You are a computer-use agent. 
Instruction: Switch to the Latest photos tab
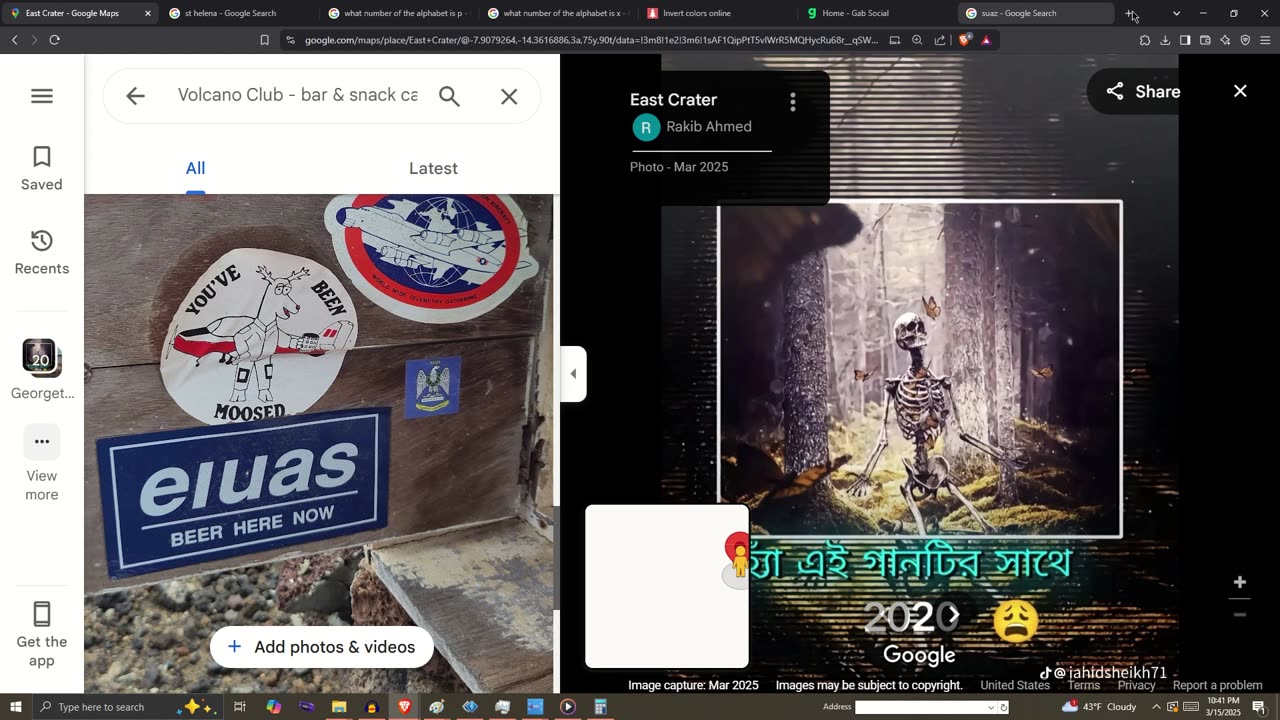(433, 168)
